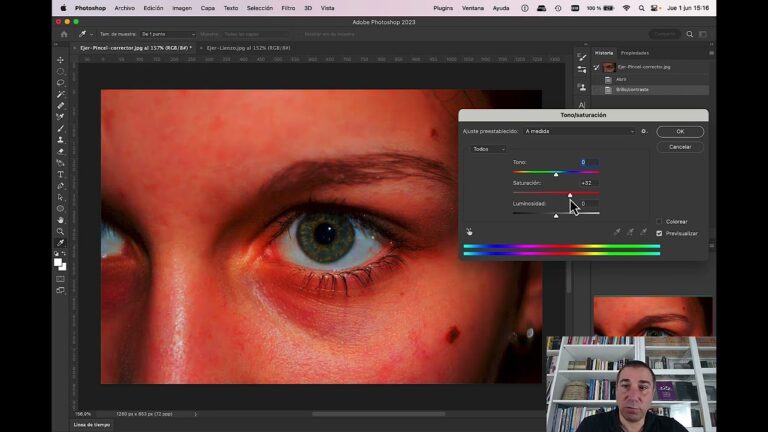Open the Ajuste preestablecido dropdown
Screen dimensions: 768x432
[x=579, y=131]
